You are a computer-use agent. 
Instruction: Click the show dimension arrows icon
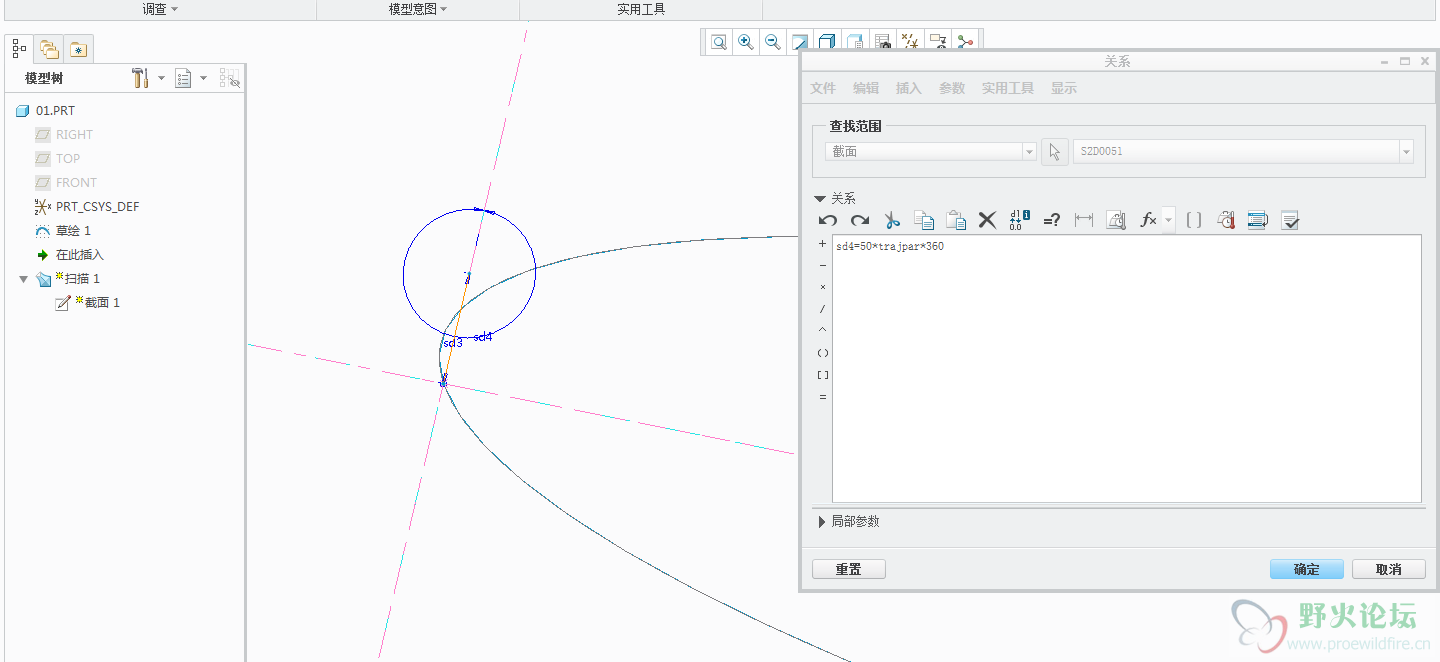(1083, 220)
